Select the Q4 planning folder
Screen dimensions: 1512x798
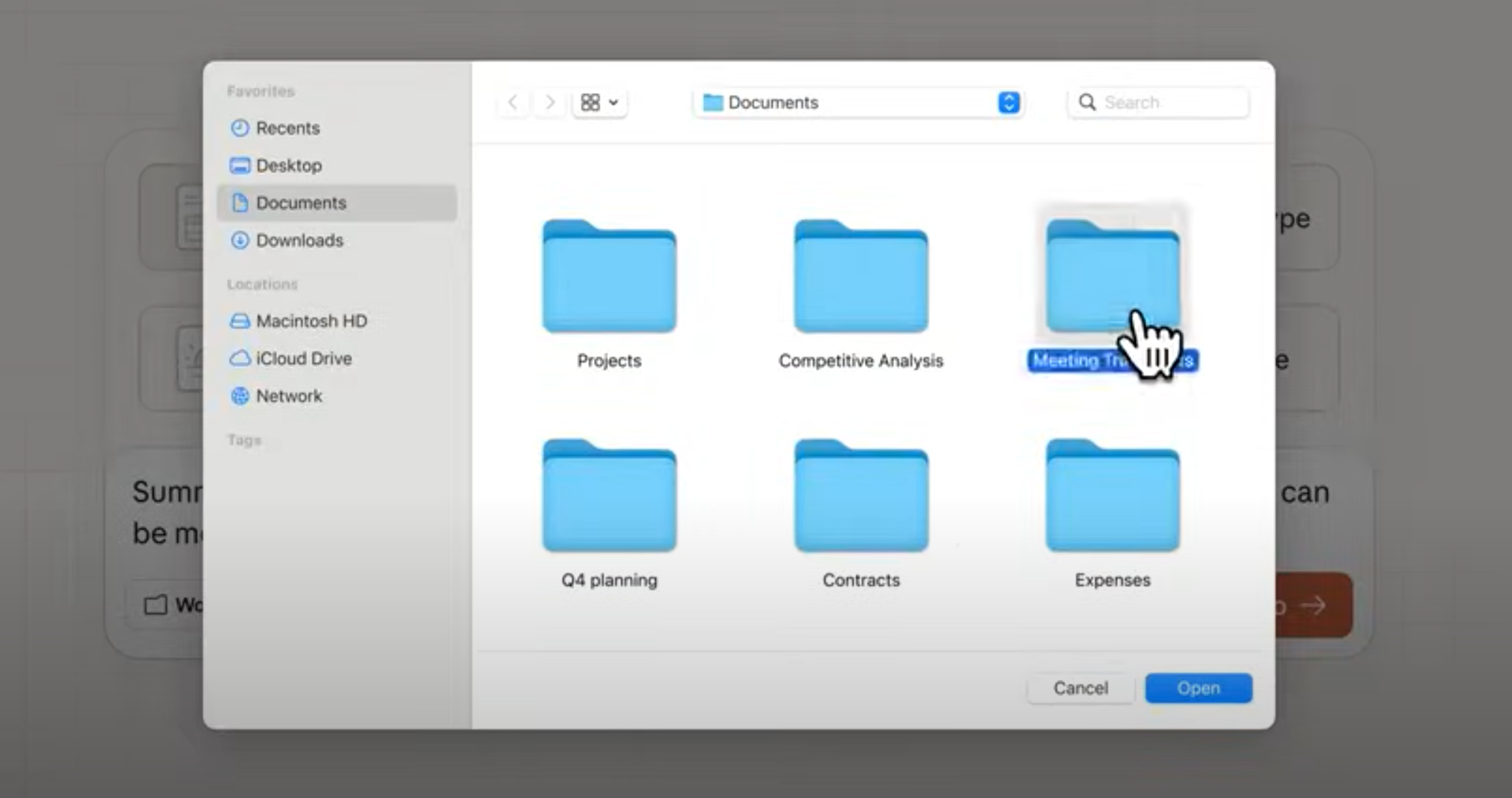pos(609,497)
